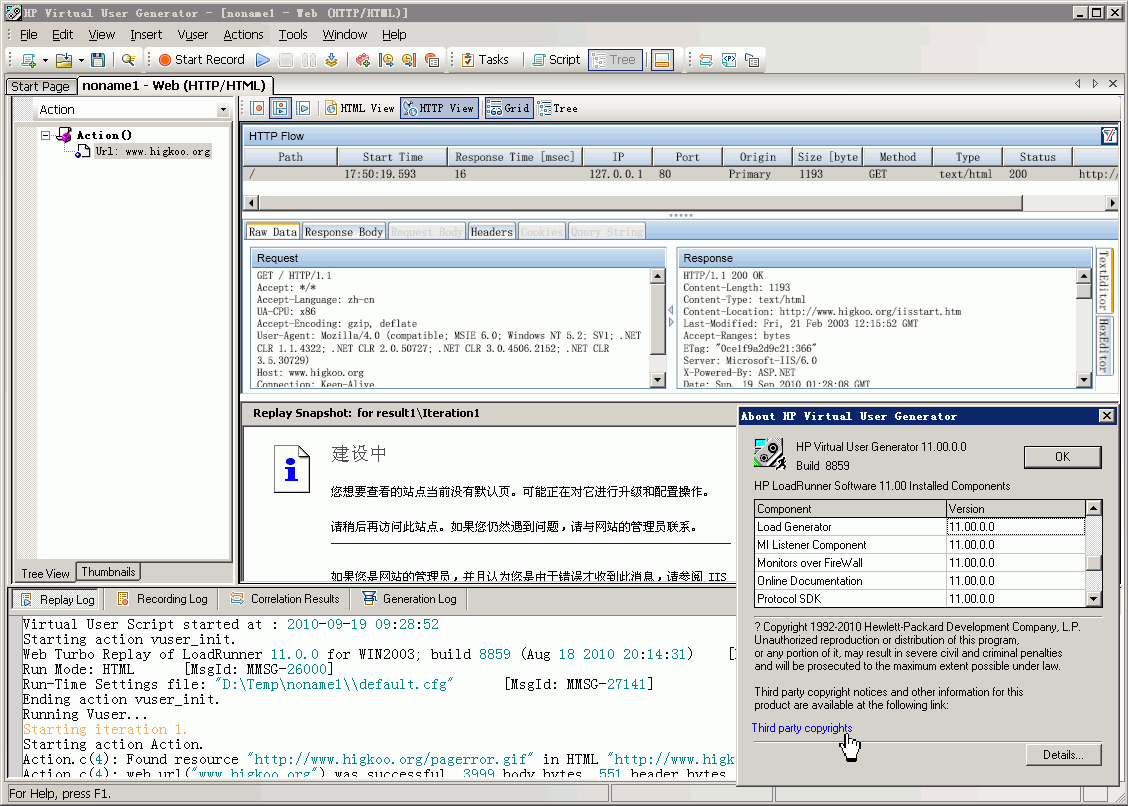Click the magnifier key search toolbar icon
This screenshot has width=1128, height=806.
tap(128, 60)
